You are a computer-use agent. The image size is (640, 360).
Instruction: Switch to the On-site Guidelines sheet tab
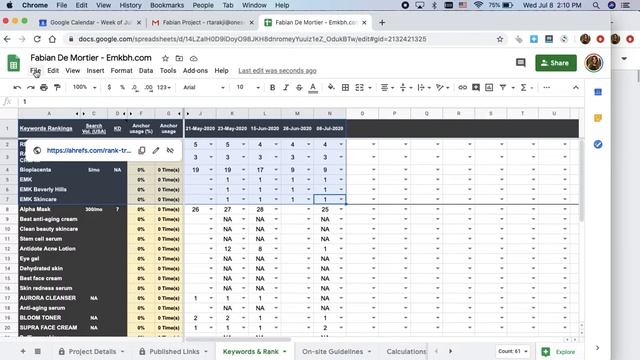coord(337,351)
